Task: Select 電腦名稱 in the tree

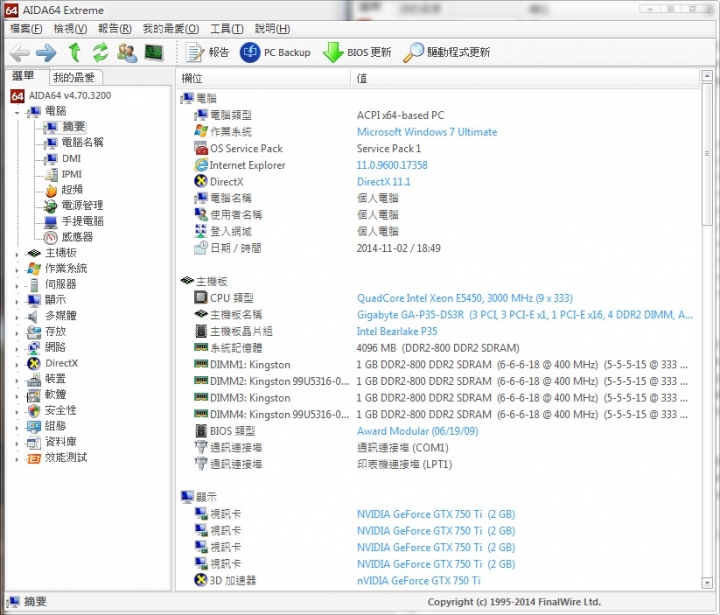Action: click(x=83, y=142)
